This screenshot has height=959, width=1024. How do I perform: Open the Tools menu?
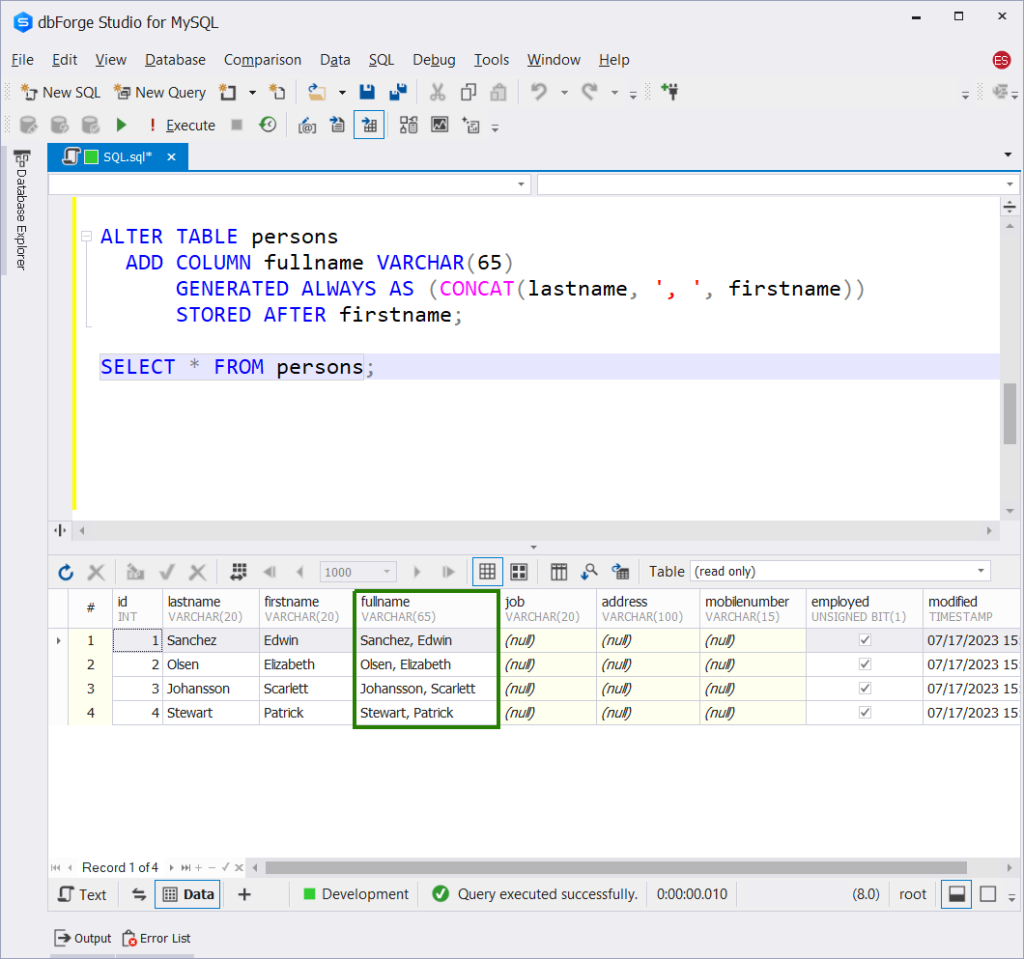click(491, 60)
